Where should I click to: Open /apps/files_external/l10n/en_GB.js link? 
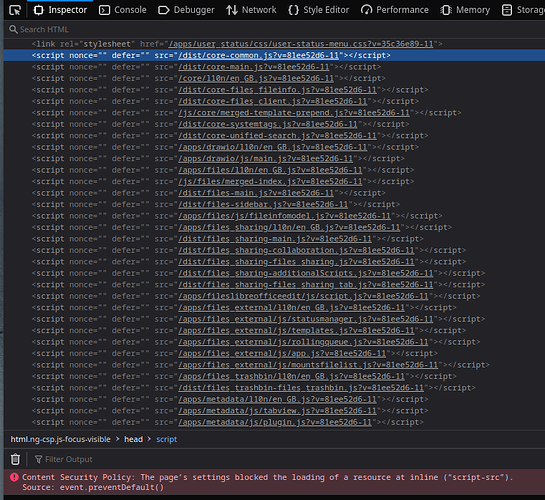pos(292,308)
